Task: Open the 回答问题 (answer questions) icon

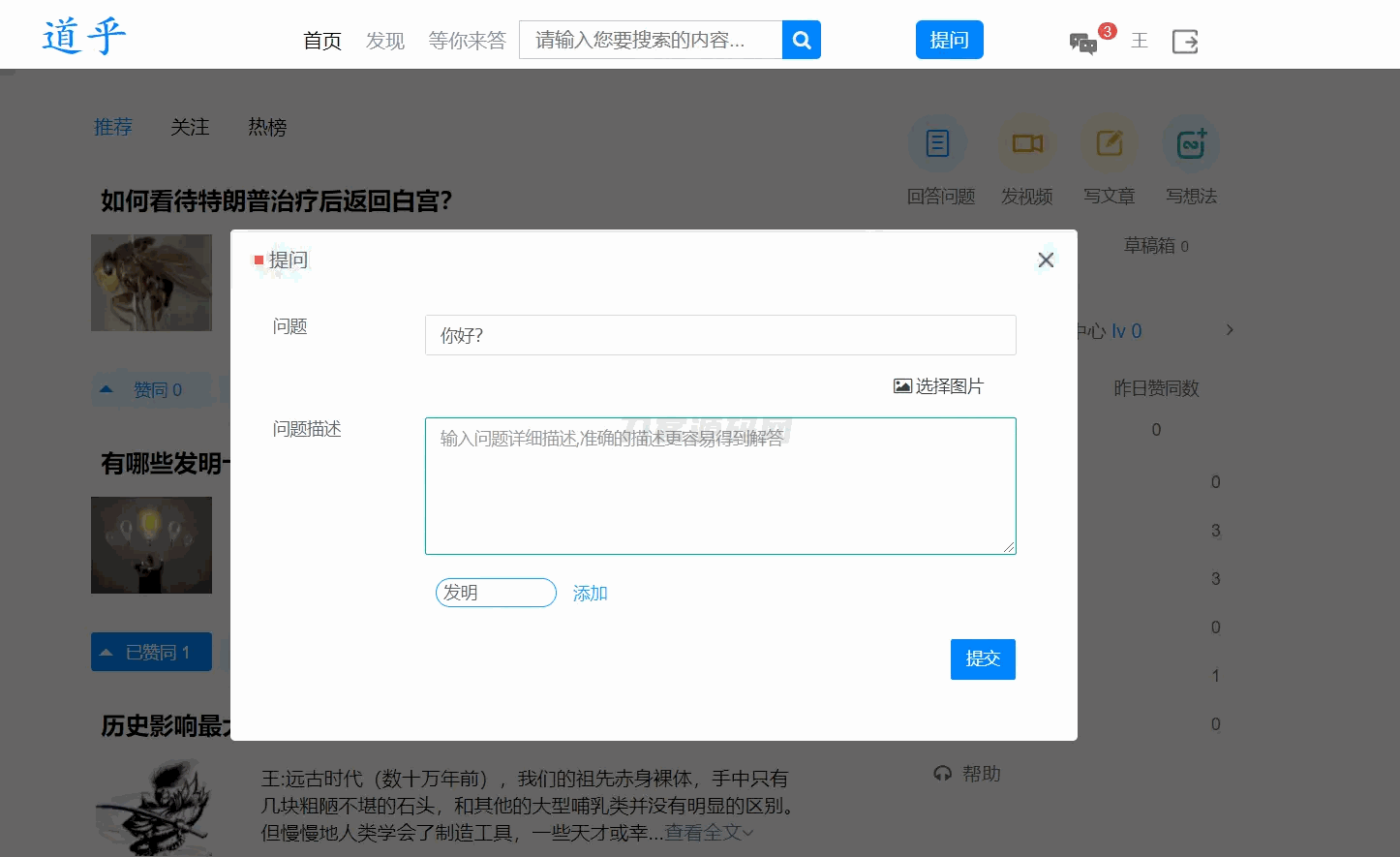Action: click(936, 142)
